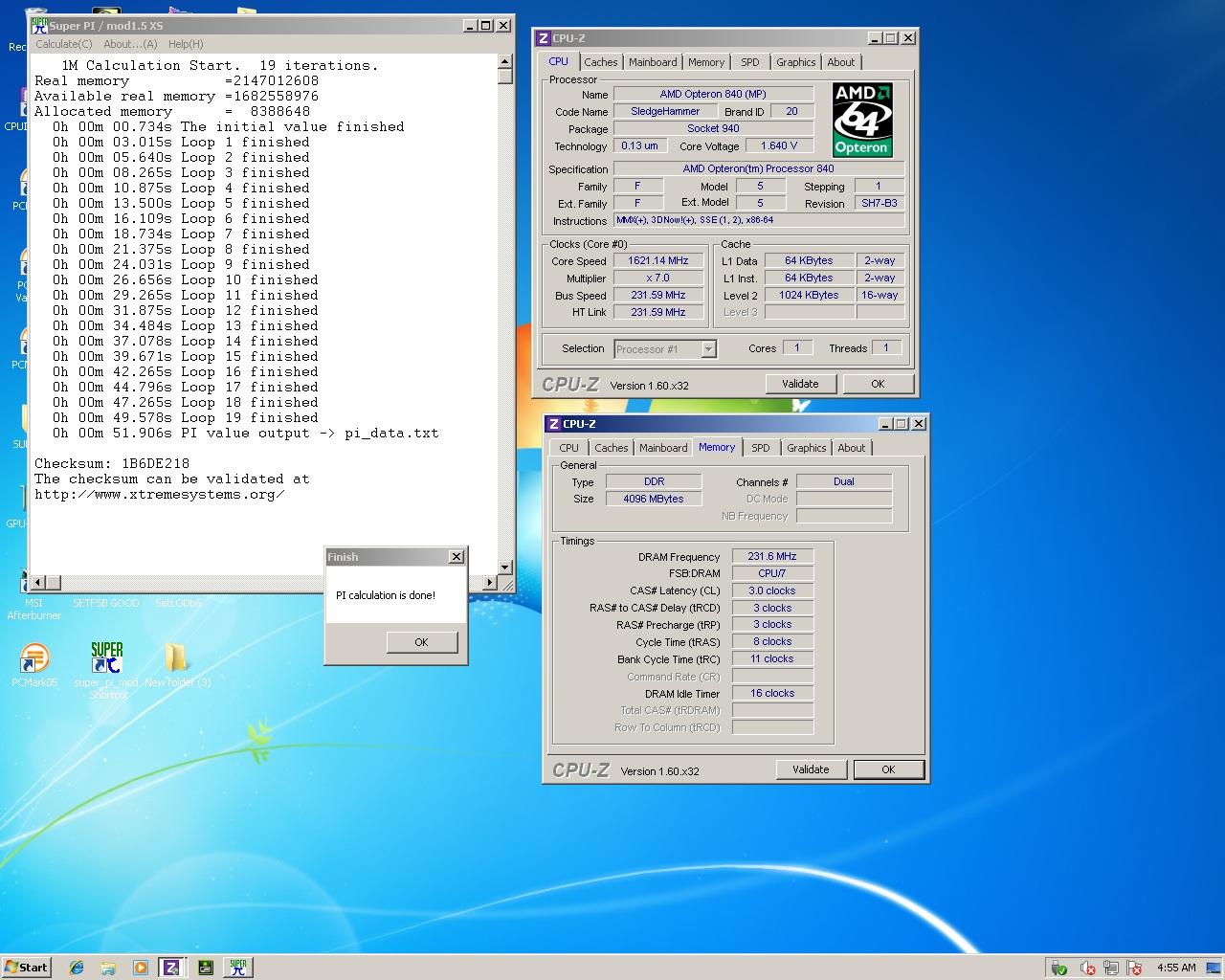The height and width of the screenshot is (980, 1225).
Task: Switch to SPD tab in upper CPU-Z
Action: click(750, 62)
